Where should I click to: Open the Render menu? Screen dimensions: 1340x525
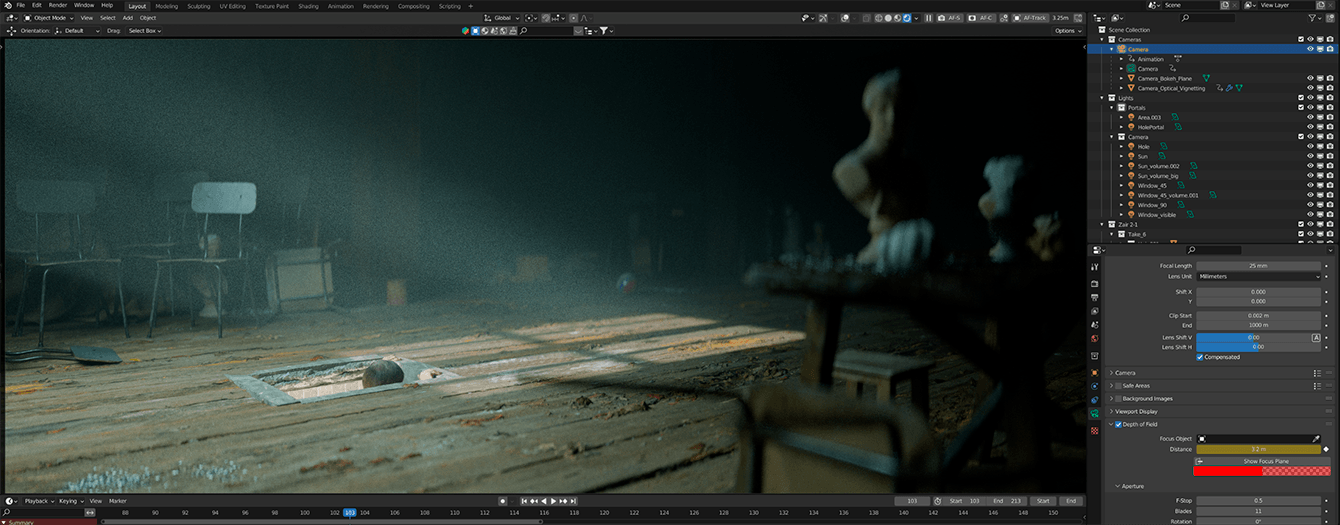click(x=58, y=5)
